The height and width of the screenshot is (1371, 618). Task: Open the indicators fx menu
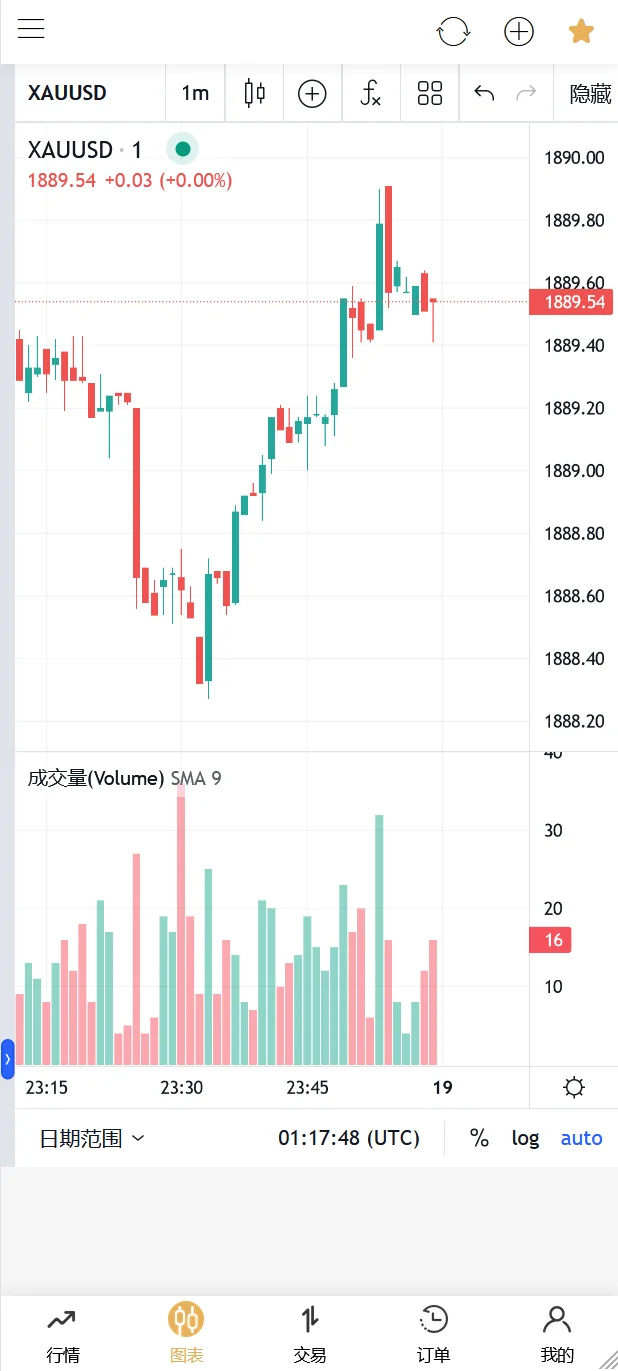371,94
